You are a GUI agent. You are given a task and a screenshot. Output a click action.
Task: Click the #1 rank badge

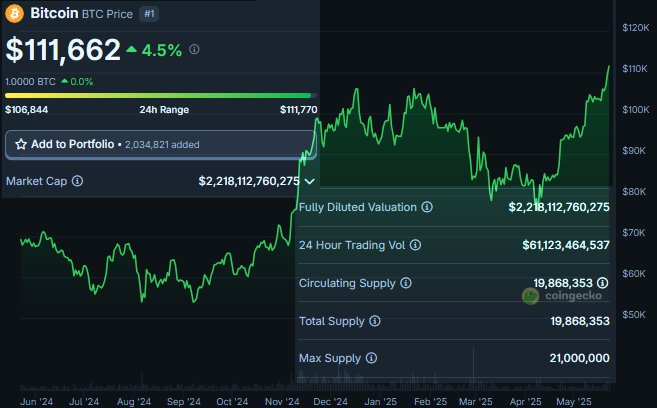pyautogui.click(x=149, y=14)
